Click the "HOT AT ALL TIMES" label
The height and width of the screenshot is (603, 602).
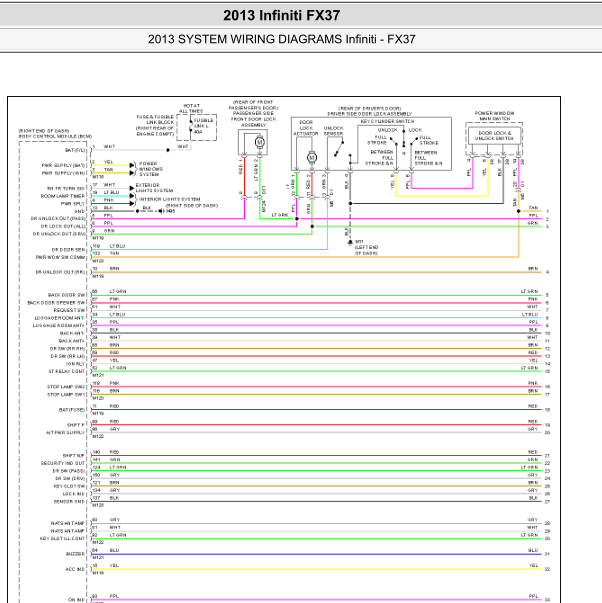click(191, 108)
